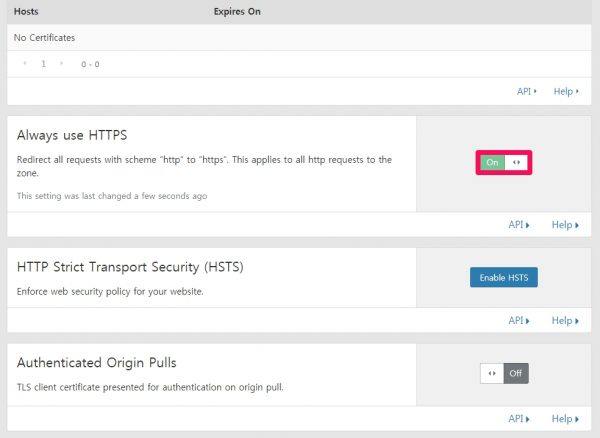Viewport: 600px width, 438px height.
Task: Open Help in the certificates section
Action: 565,91
